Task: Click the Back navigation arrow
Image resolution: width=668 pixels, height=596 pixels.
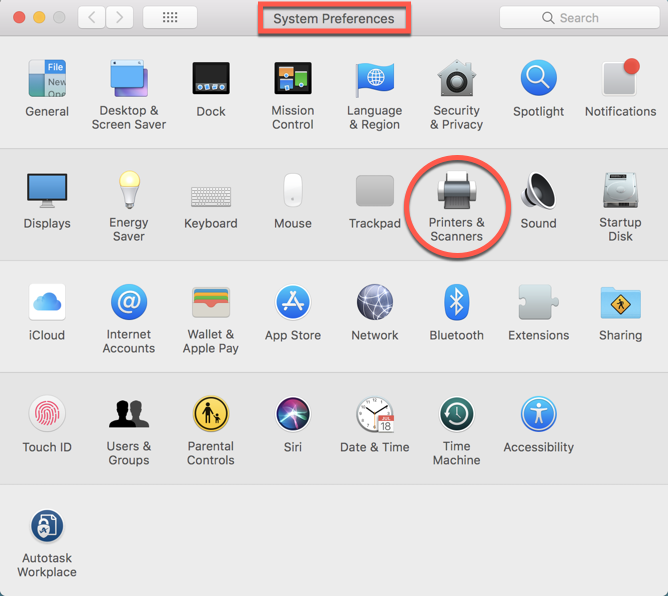Action: point(92,17)
